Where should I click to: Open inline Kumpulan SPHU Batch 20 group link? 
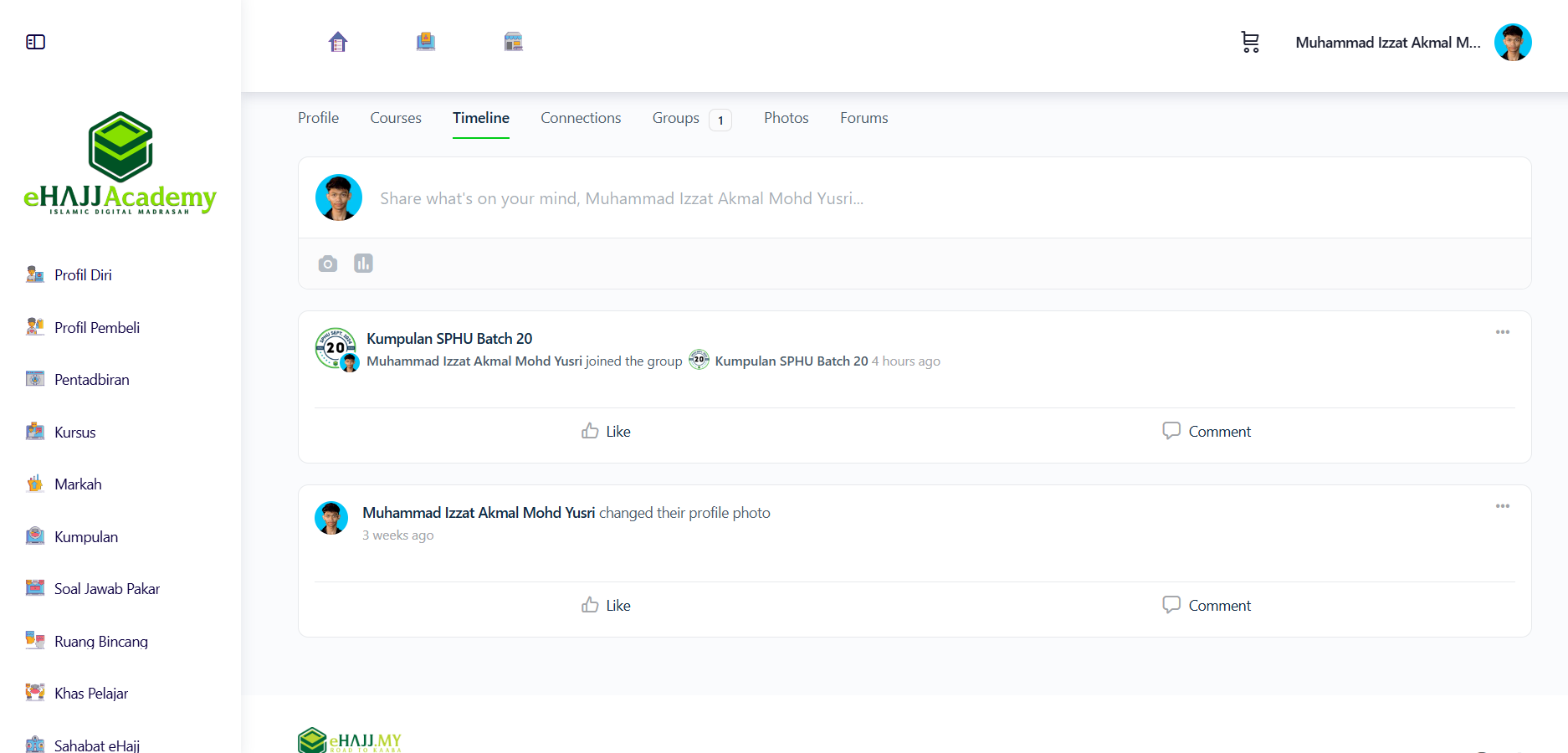(792, 361)
